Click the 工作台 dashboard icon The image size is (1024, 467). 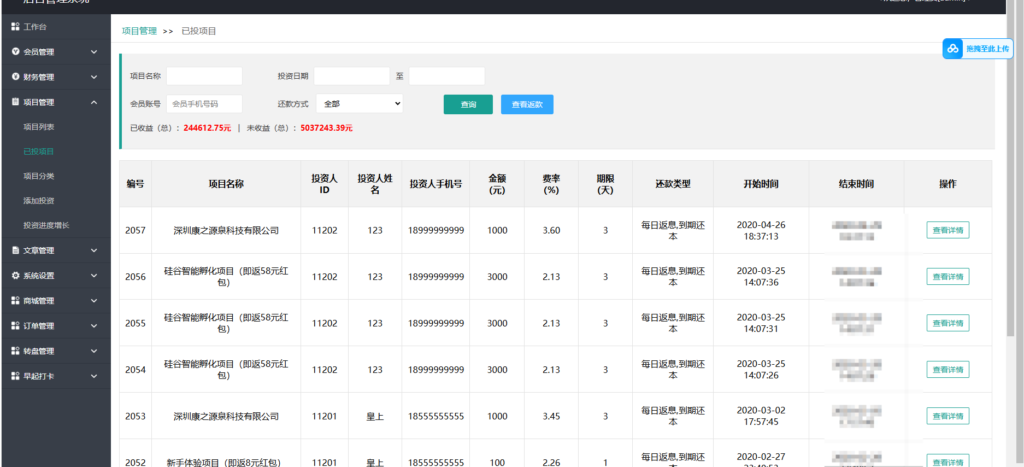(x=16, y=27)
